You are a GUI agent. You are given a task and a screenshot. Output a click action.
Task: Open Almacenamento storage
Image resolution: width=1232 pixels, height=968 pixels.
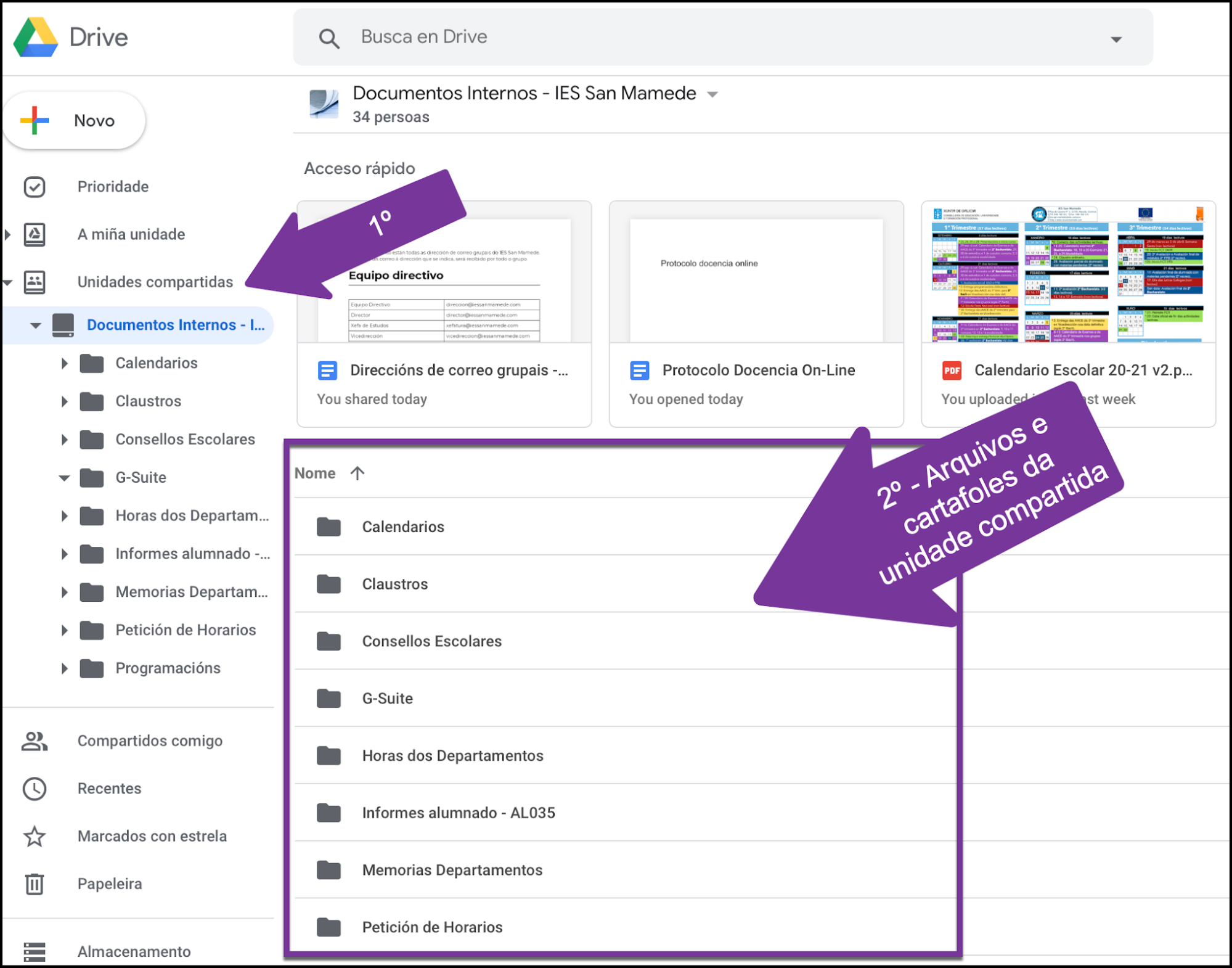point(134,951)
